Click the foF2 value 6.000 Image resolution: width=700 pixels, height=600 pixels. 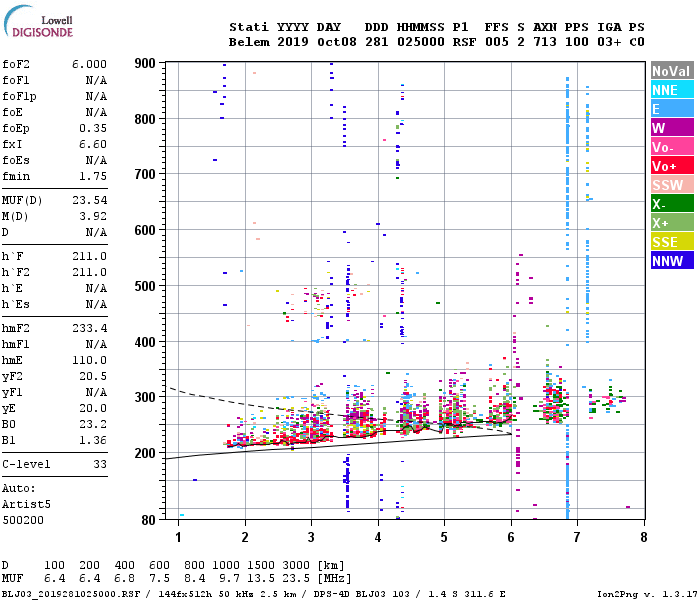[x=89, y=64]
